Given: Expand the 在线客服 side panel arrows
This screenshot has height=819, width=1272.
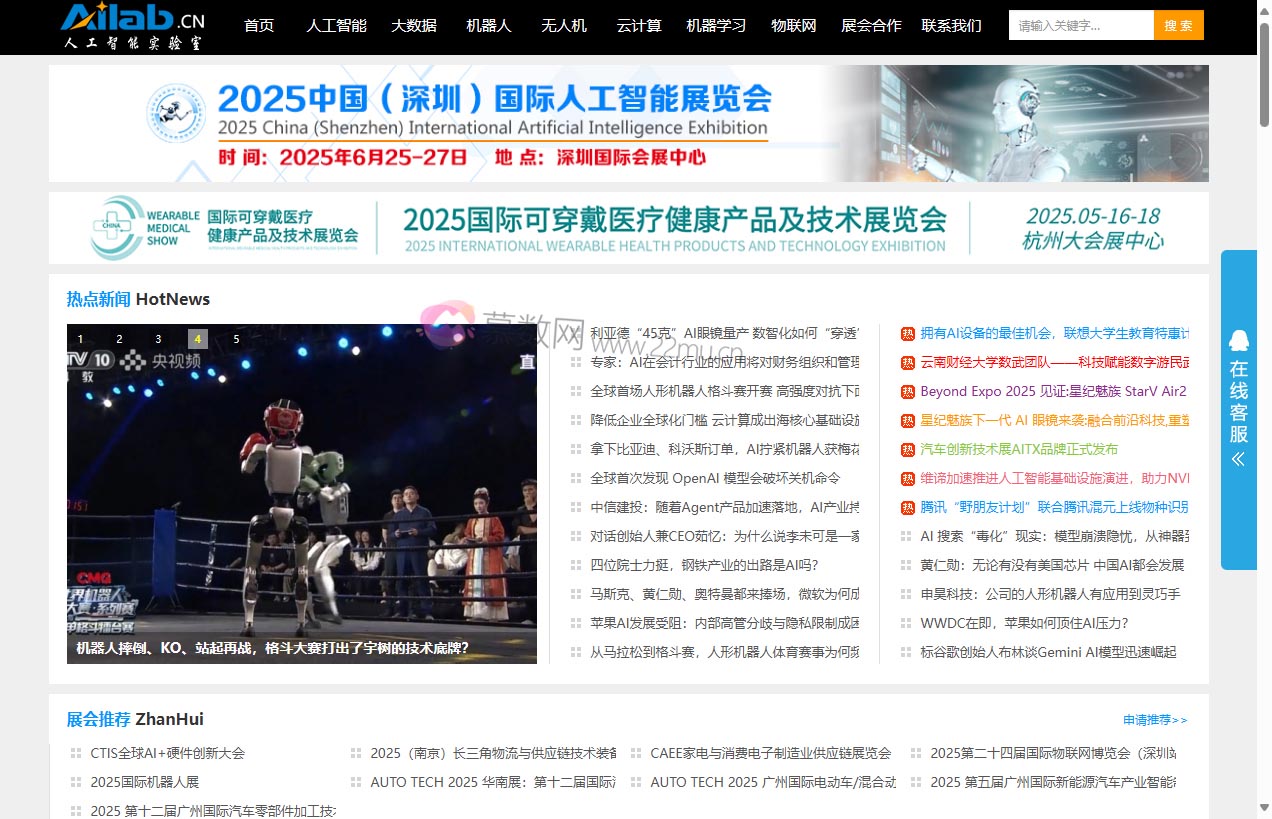Looking at the screenshot, I should coord(1238,459).
